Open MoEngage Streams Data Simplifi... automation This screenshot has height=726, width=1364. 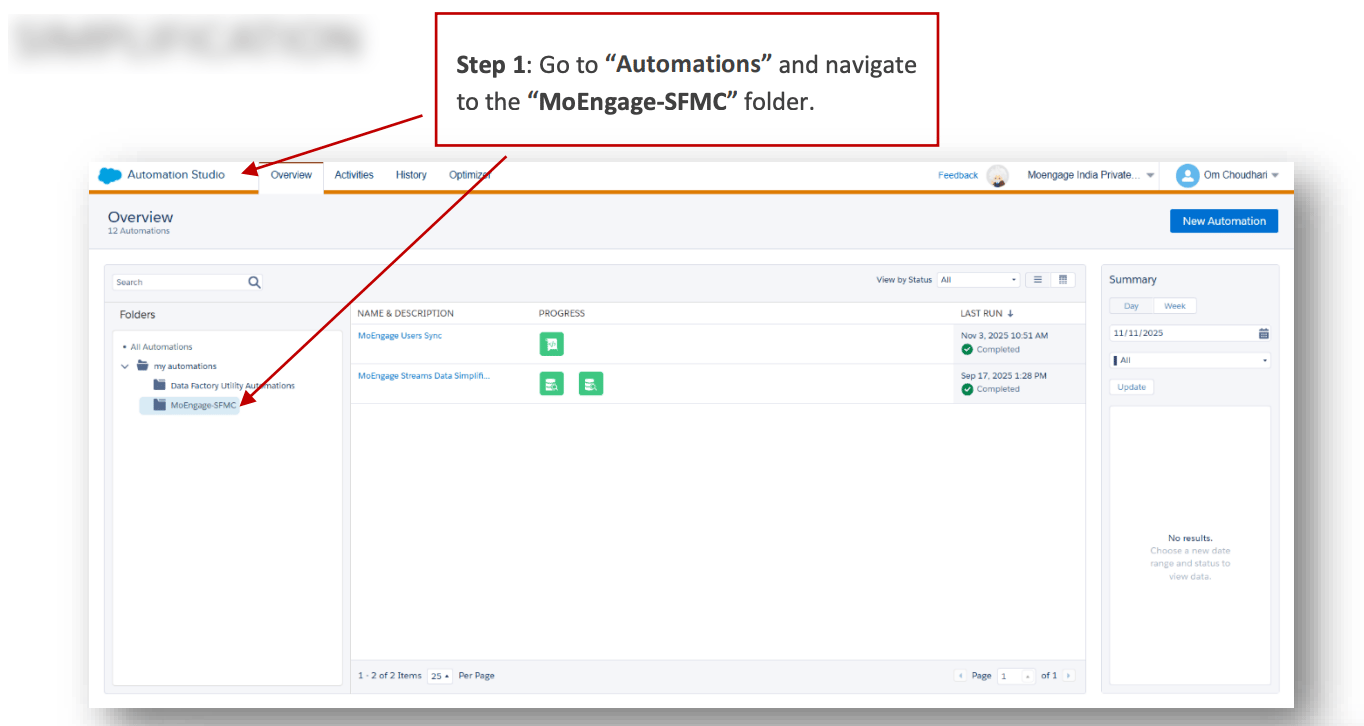click(x=424, y=376)
